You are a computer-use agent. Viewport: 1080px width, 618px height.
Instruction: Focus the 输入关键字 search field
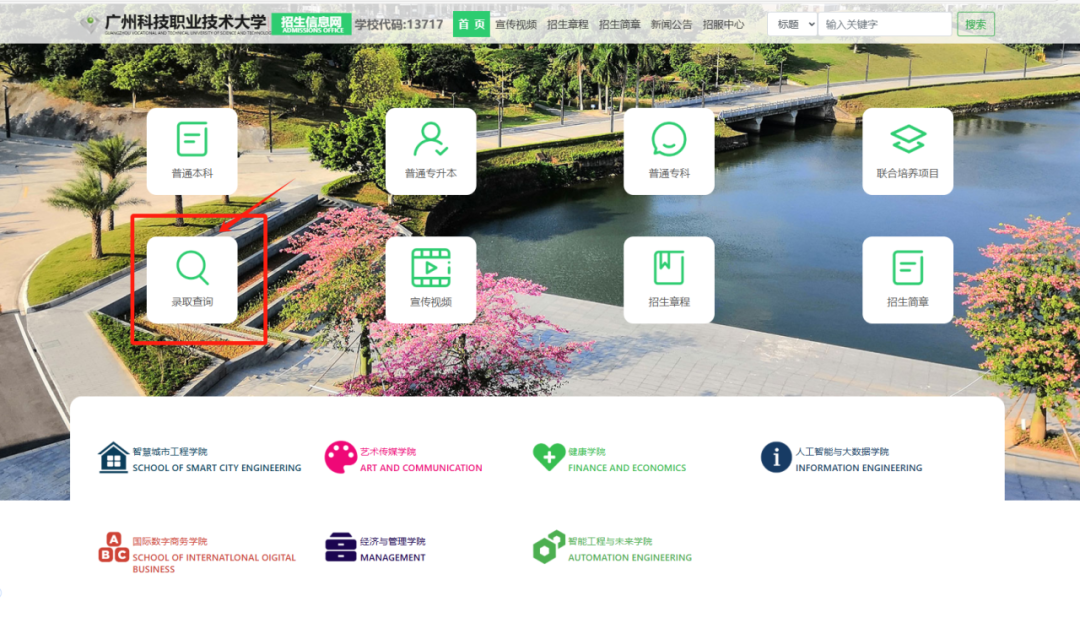coord(884,24)
